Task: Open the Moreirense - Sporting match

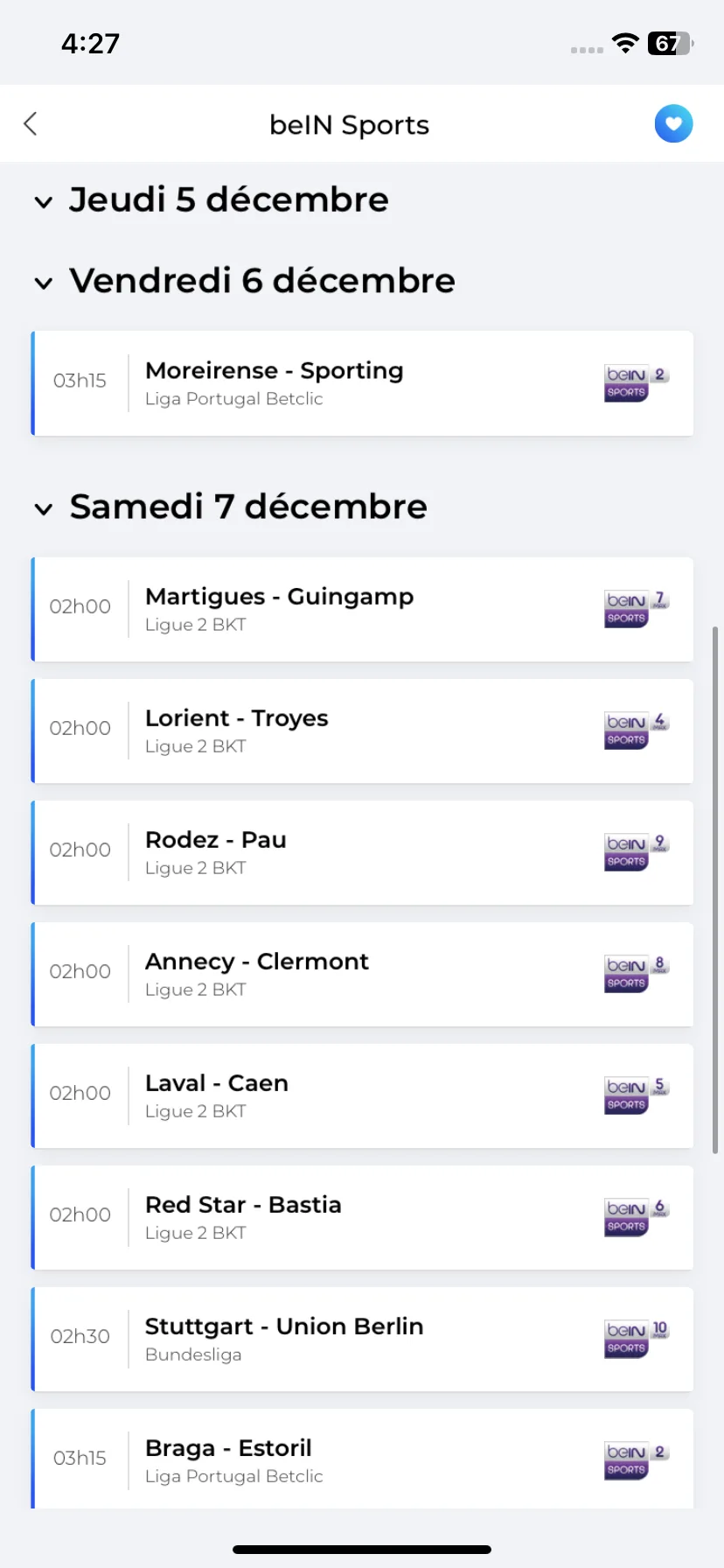Action: click(x=362, y=383)
